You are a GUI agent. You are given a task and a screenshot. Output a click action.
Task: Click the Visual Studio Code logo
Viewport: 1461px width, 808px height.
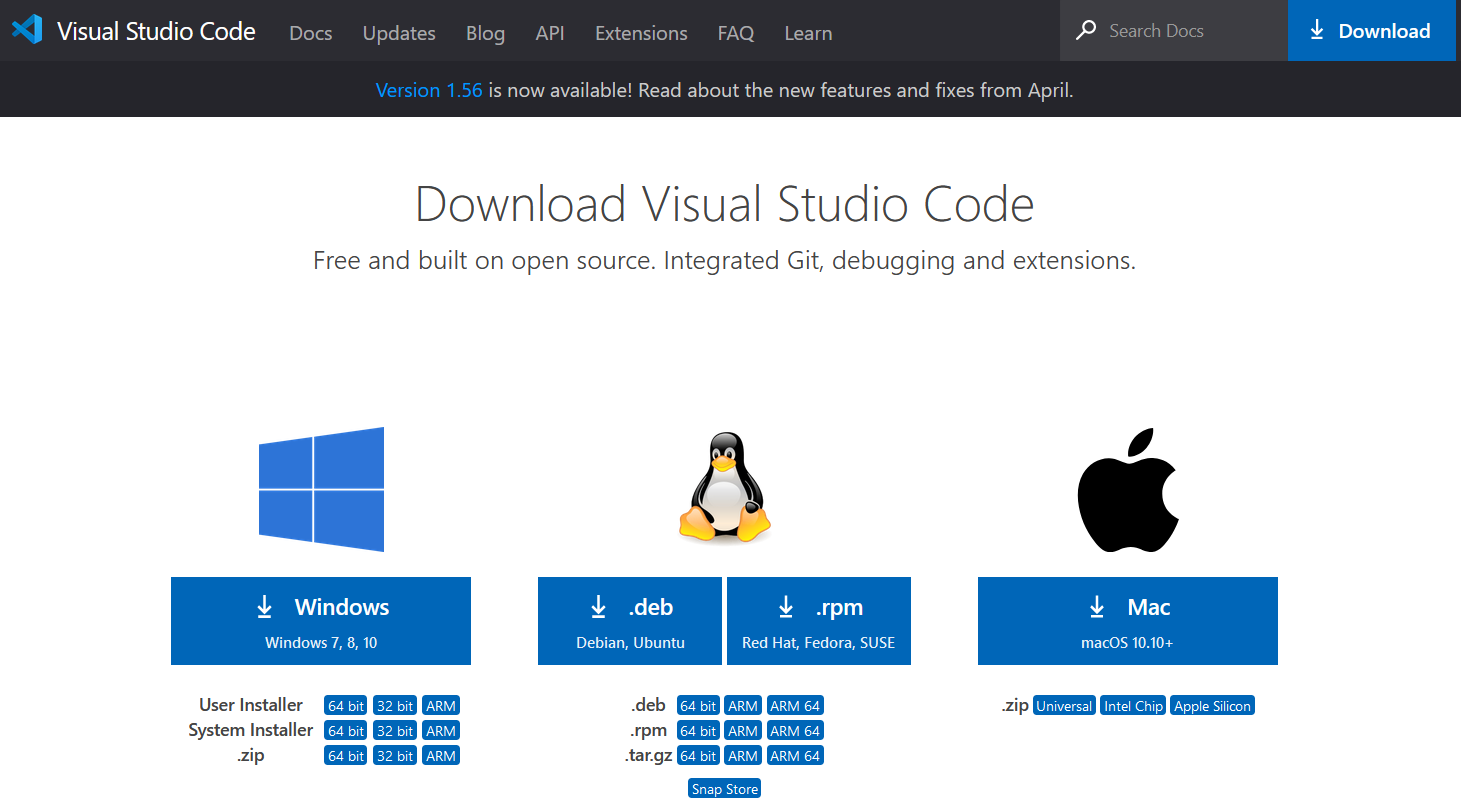click(x=25, y=30)
